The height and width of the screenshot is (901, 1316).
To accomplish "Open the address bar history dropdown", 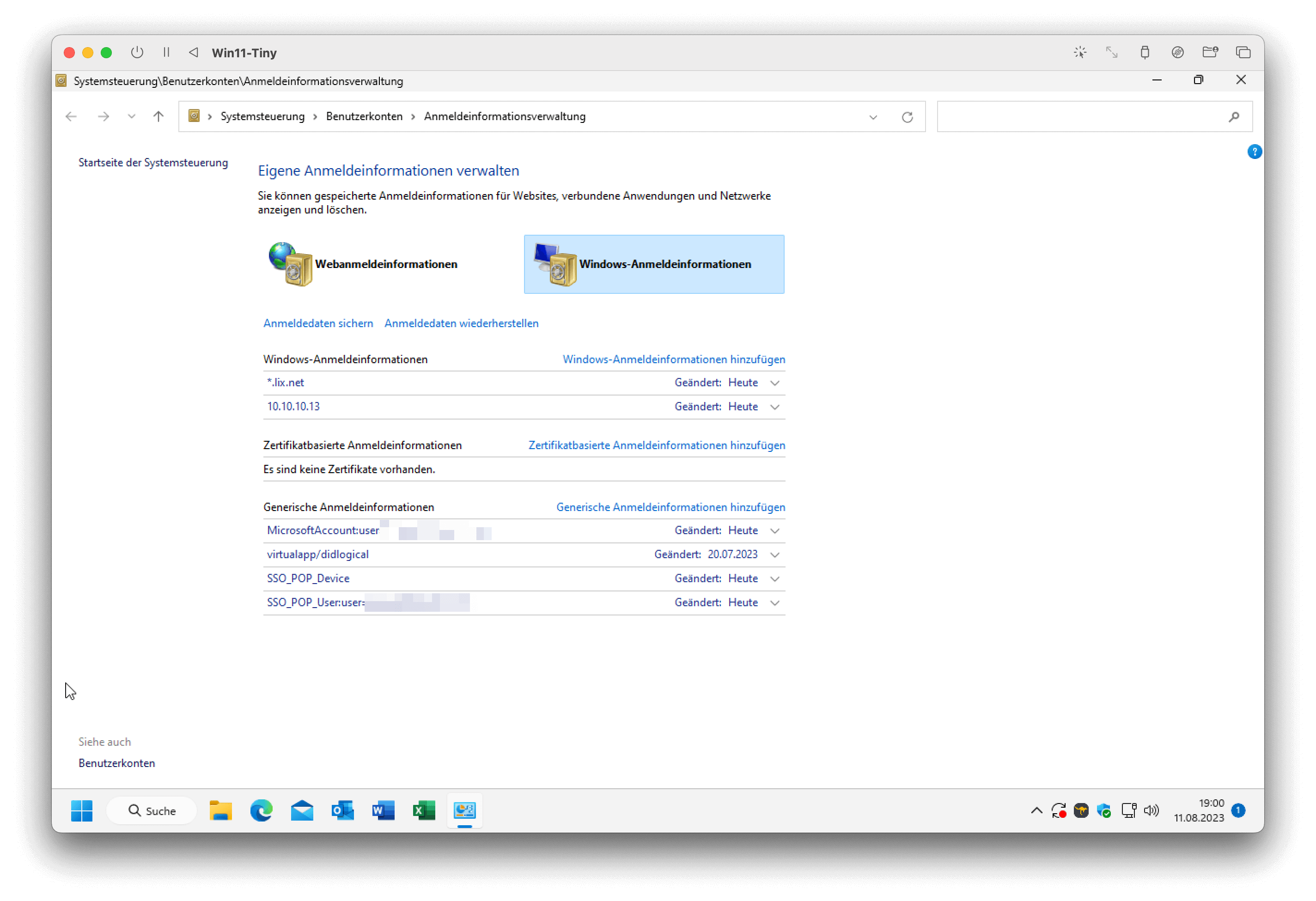I will [x=873, y=117].
